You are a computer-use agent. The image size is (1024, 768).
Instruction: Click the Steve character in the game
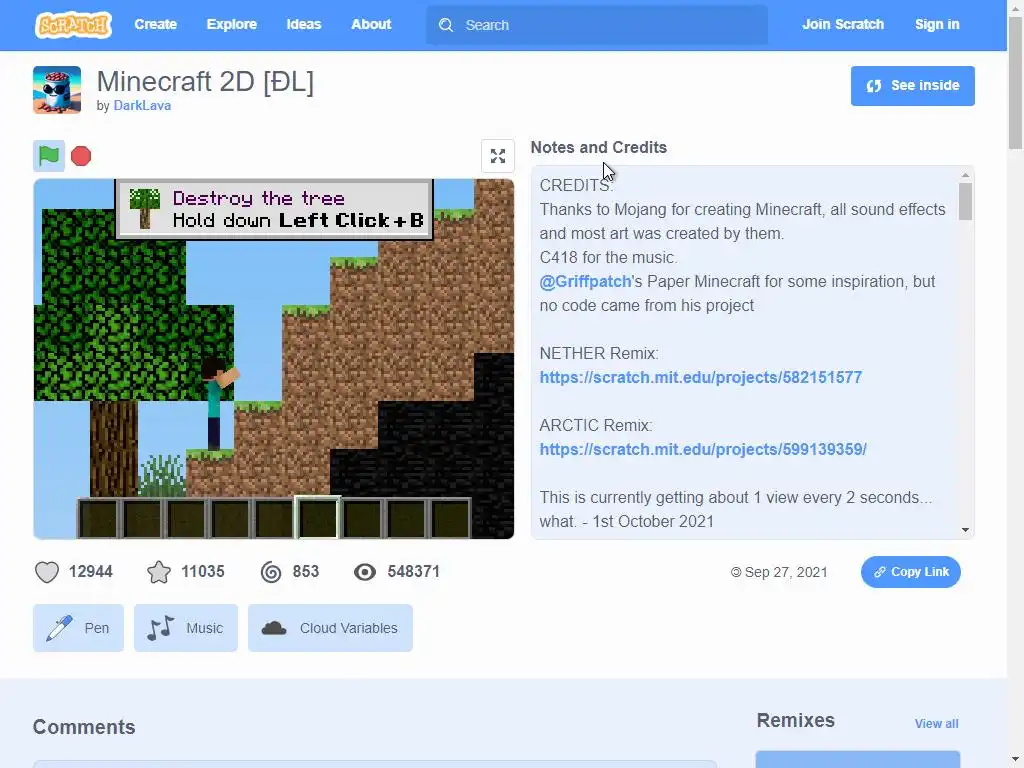click(x=217, y=404)
